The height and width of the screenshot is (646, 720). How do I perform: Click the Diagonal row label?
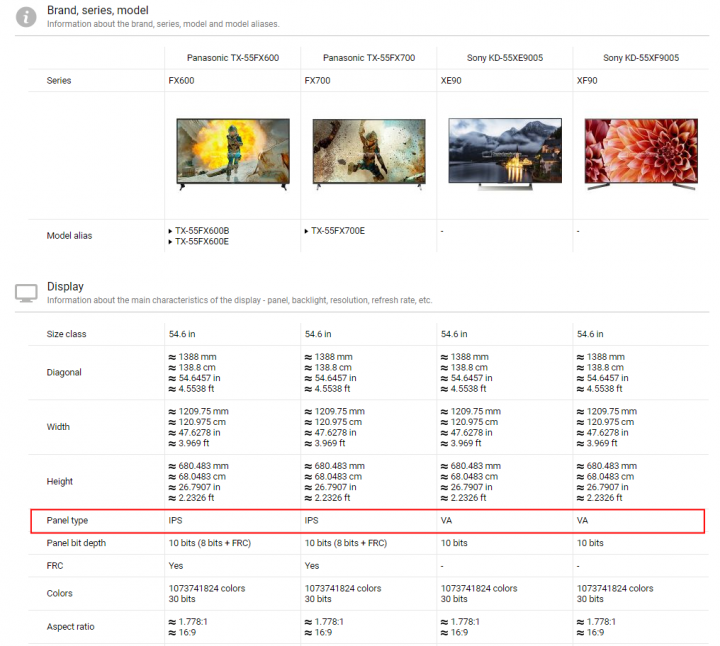coord(64,372)
